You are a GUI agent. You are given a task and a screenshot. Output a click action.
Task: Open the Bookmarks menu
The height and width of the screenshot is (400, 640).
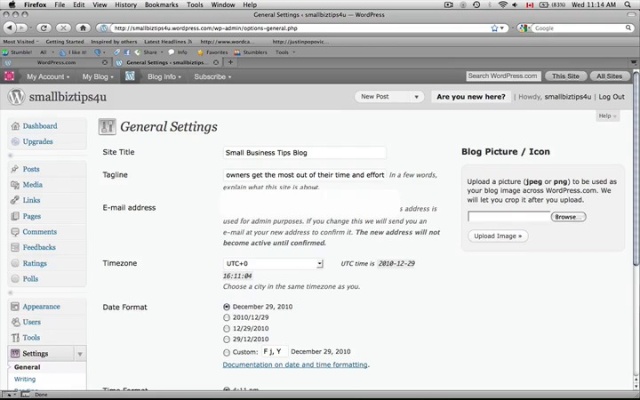click(161, 5)
